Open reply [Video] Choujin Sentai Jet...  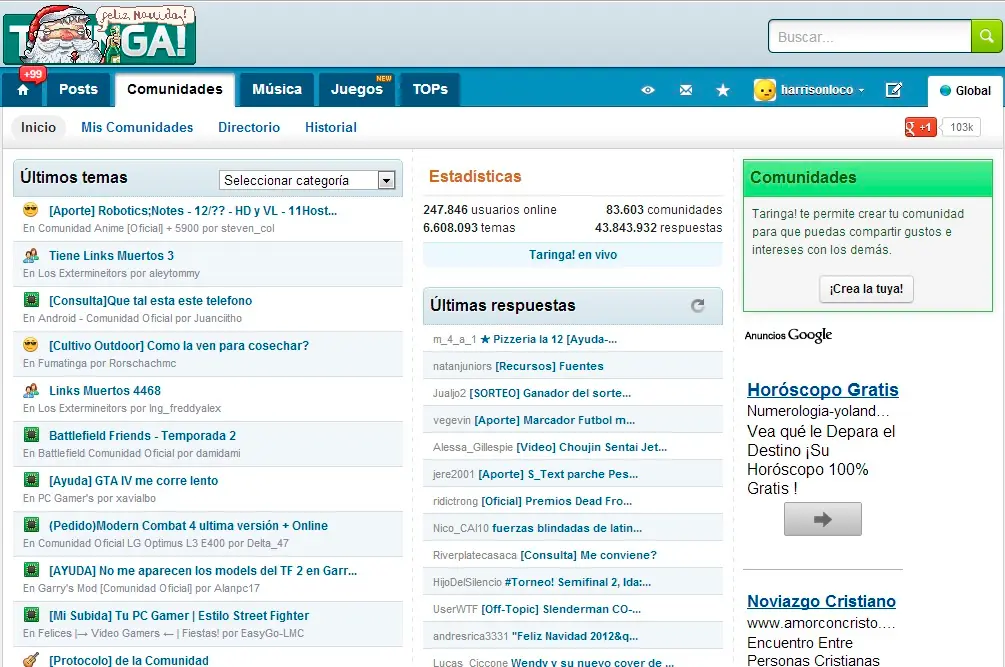point(592,447)
